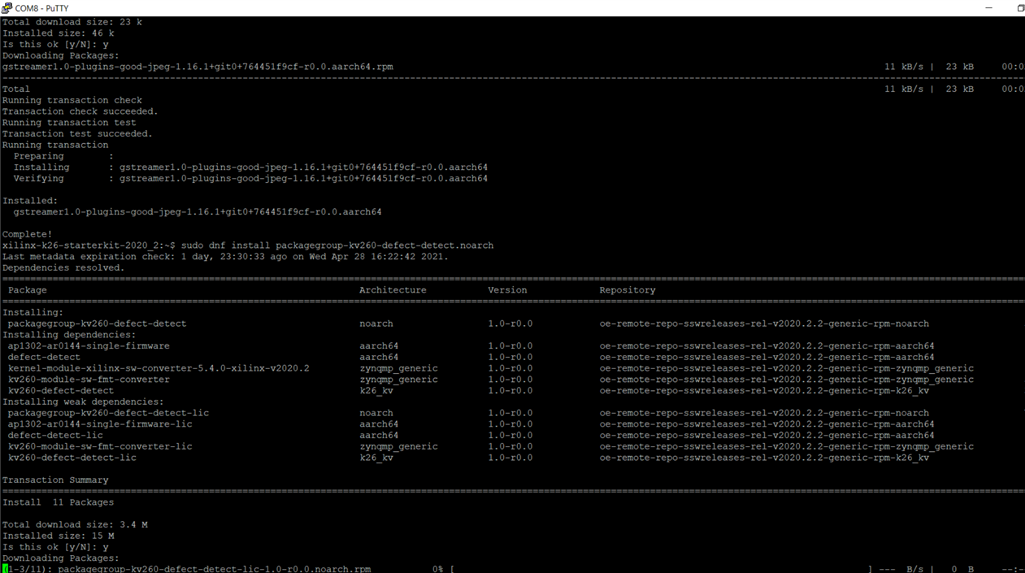Viewport: 1025px width, 573px height.
Task: Click the kv260-module-sw-fmt-converter package name
Action: point(88,380)
